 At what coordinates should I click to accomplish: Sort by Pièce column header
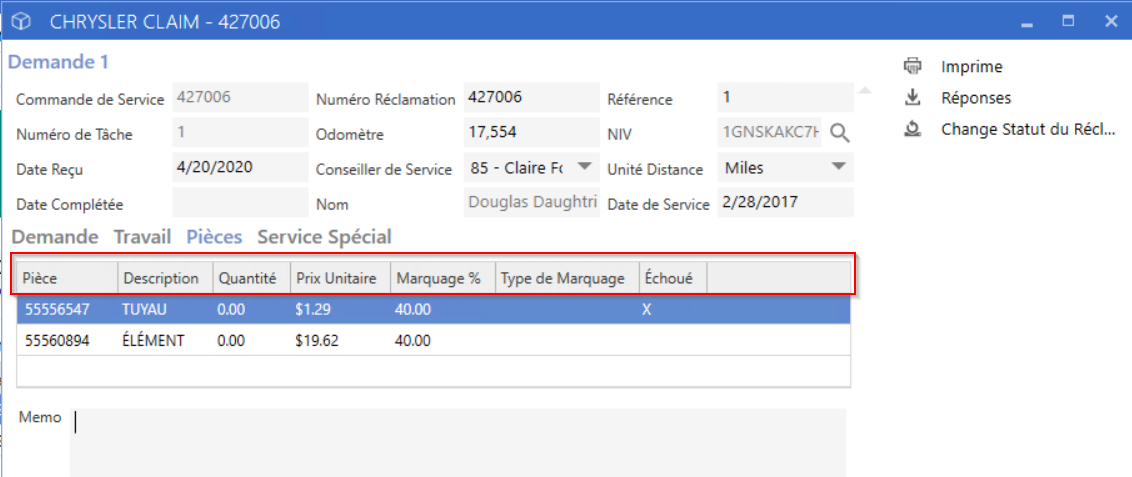[x=67, y=278]
